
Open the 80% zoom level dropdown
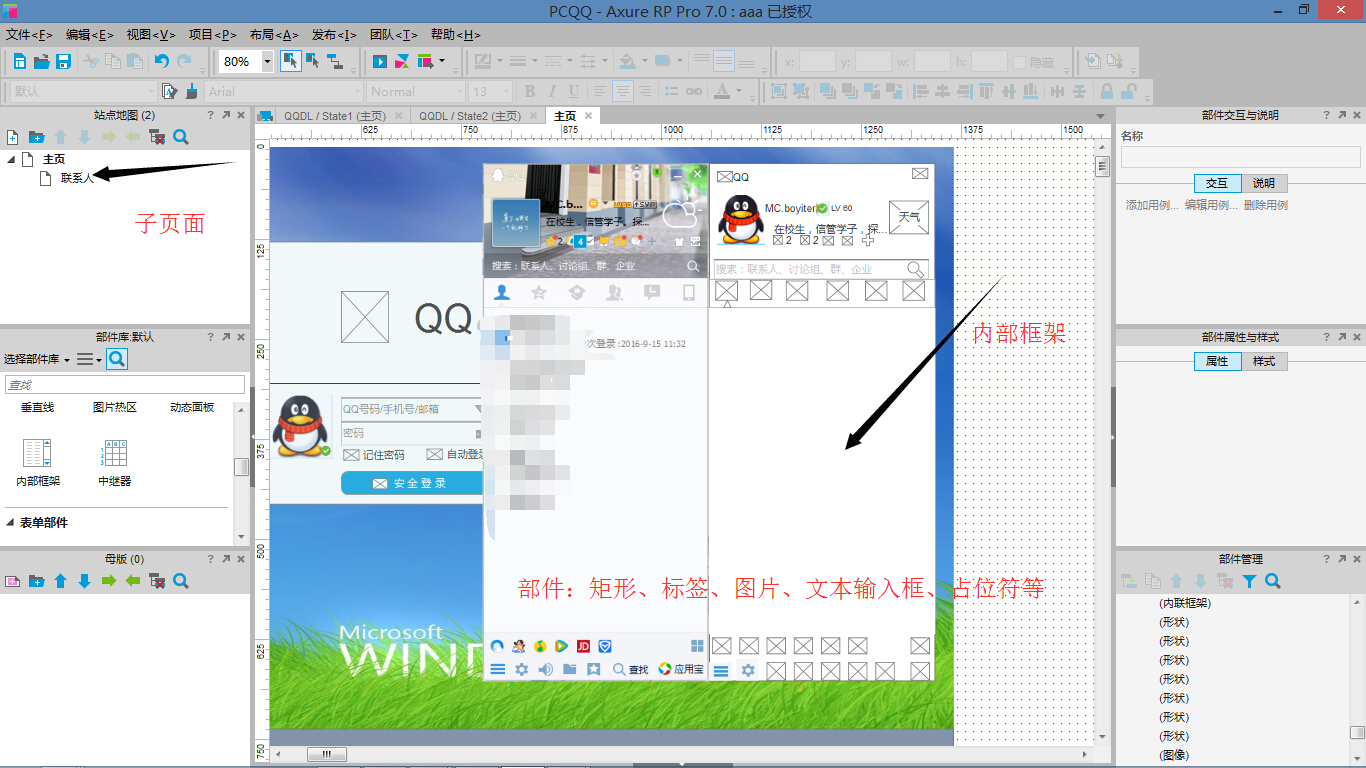coord(267,61)
